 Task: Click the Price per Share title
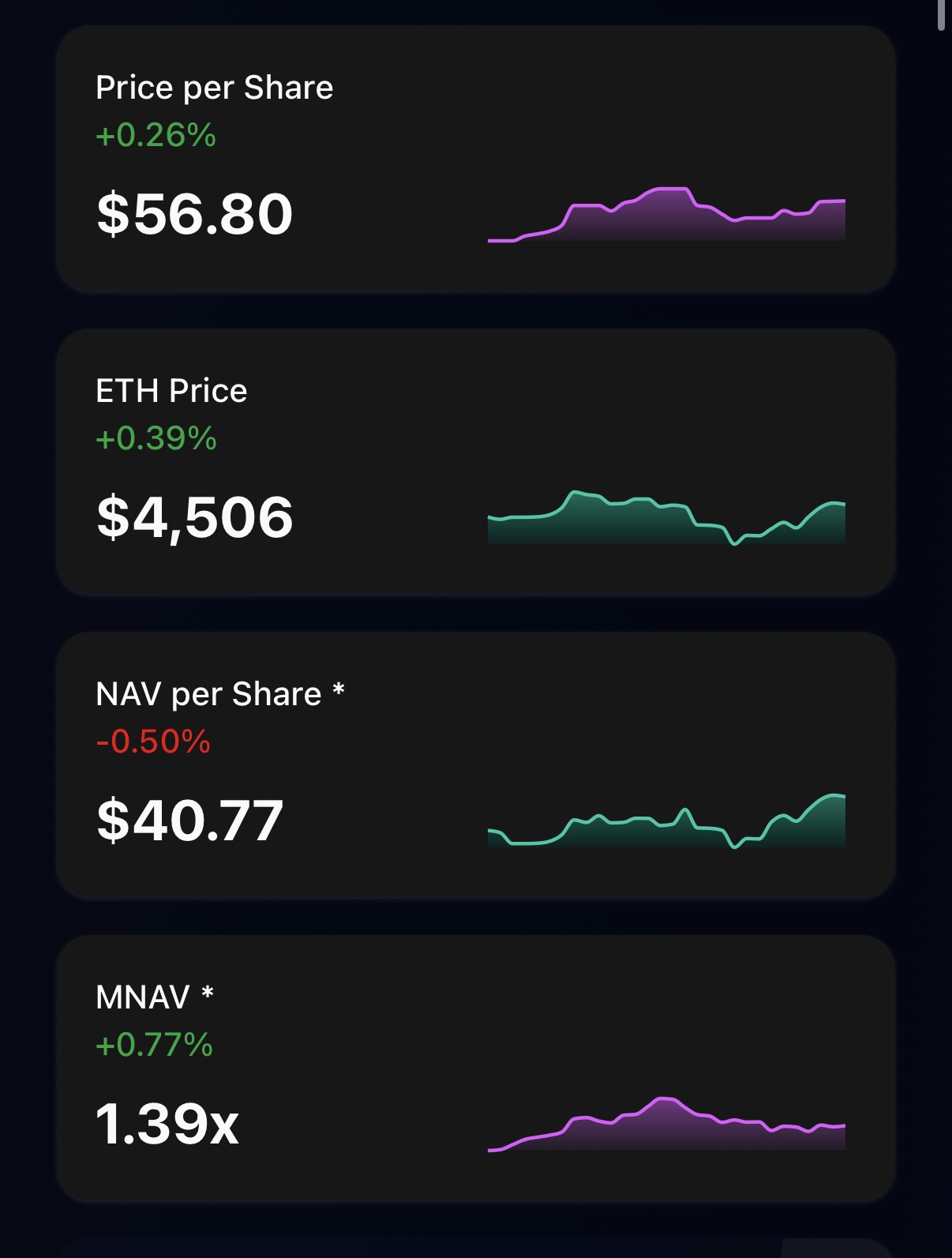point(214,88)
